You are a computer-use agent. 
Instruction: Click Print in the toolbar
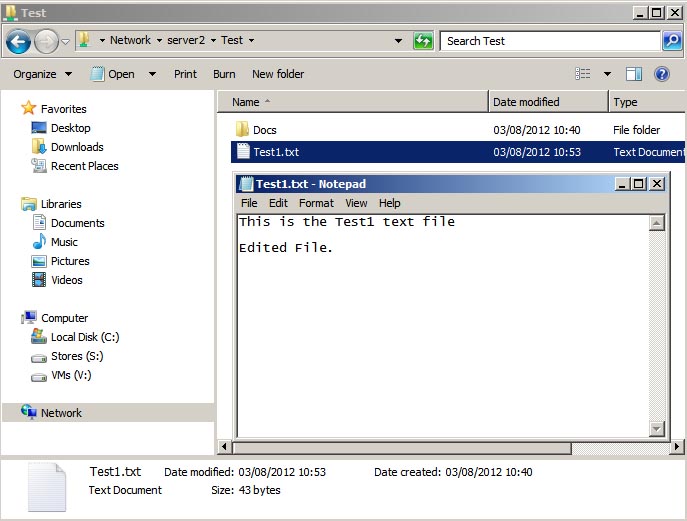point(185,74)
